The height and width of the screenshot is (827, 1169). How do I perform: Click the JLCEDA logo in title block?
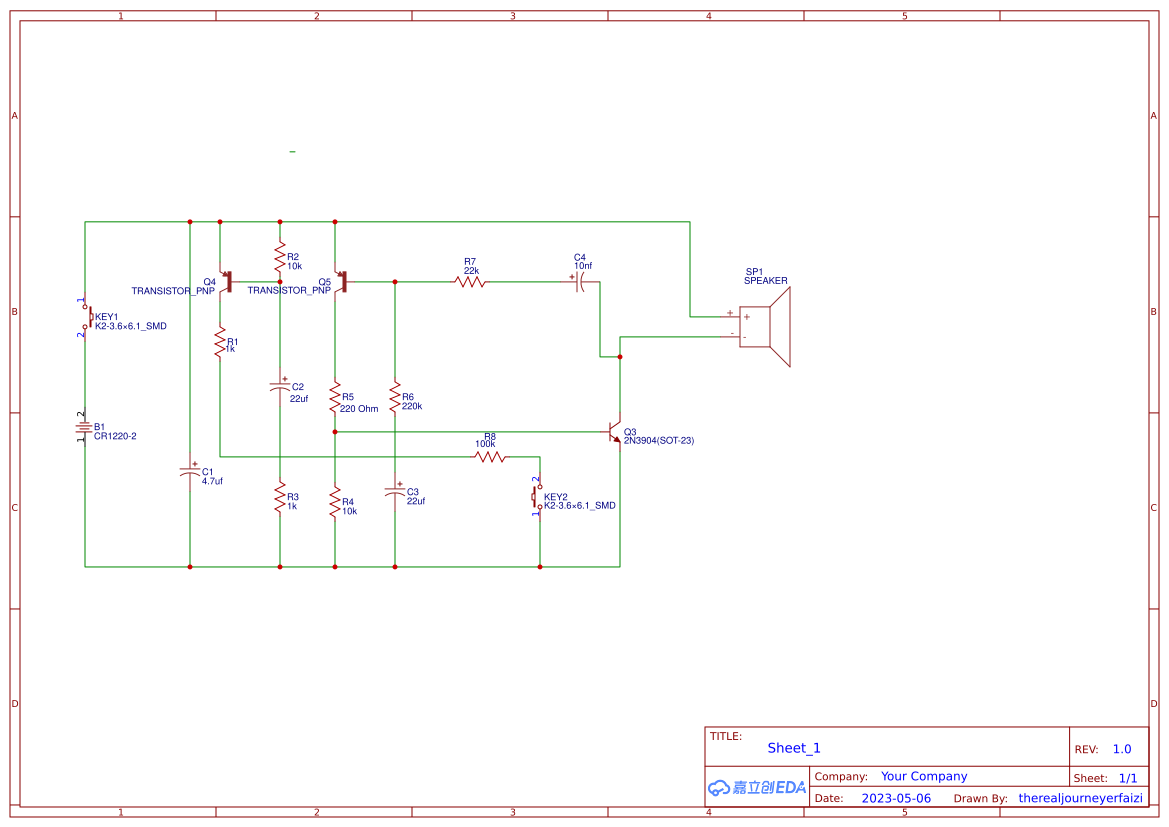755,787
